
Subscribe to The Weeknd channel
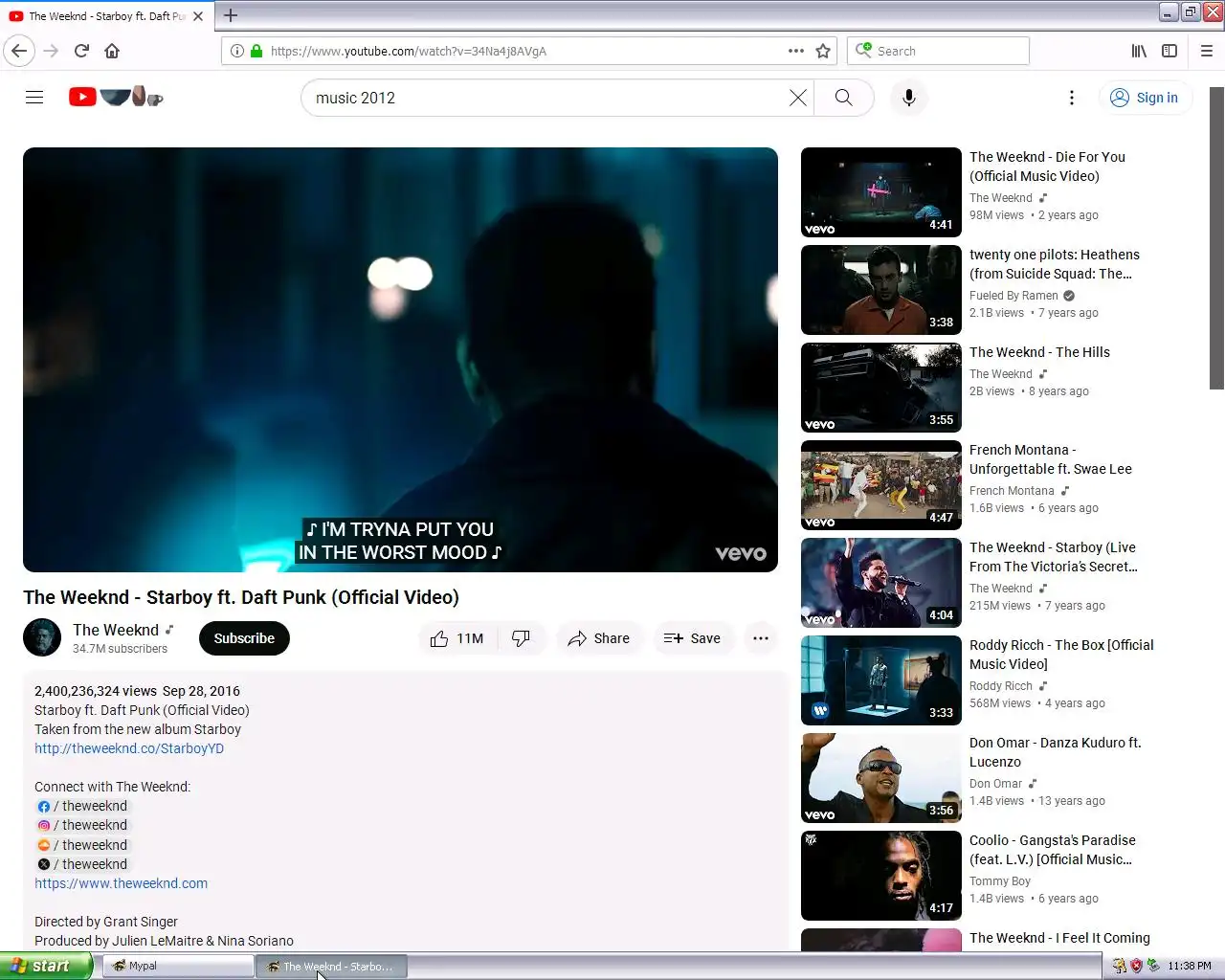coord(244,638)
